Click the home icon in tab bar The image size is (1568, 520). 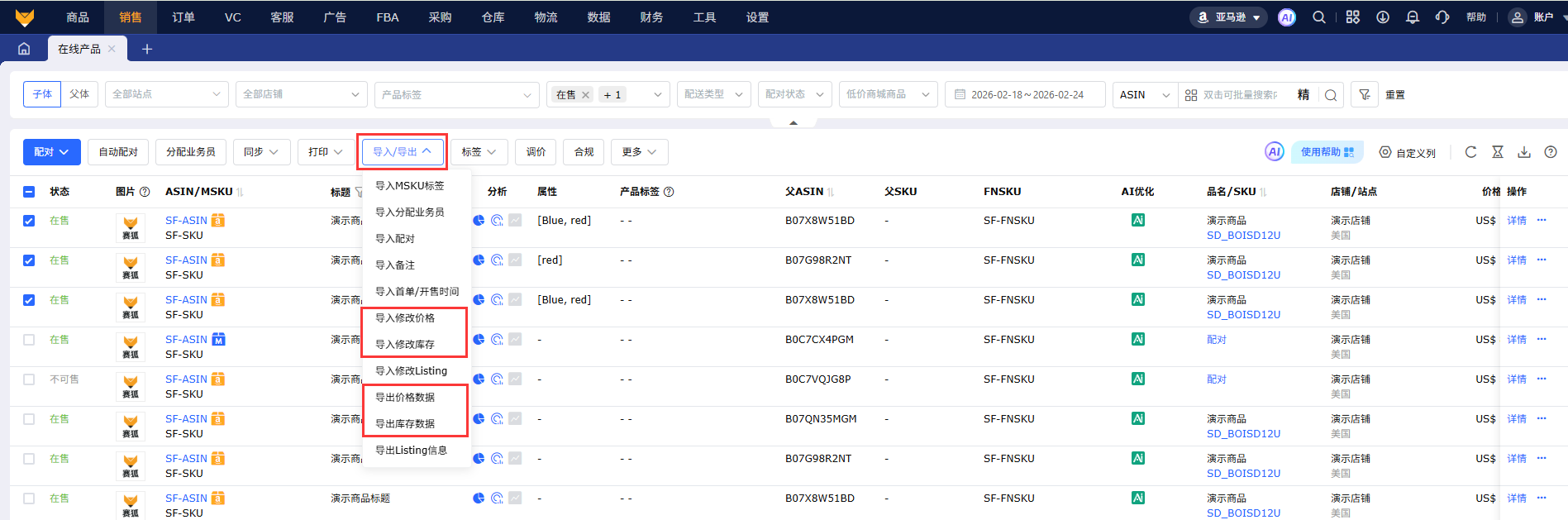tap(24, 49)
